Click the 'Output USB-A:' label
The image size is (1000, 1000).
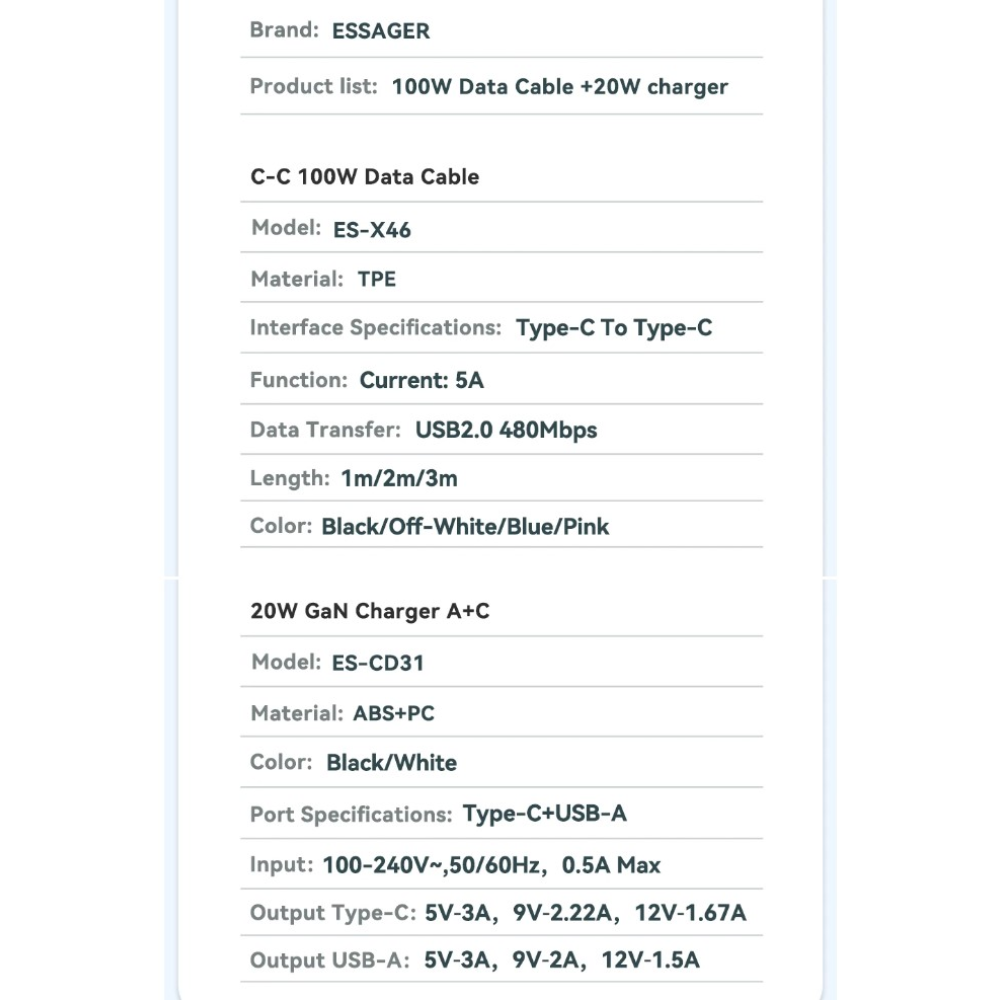tap(329, 960)
